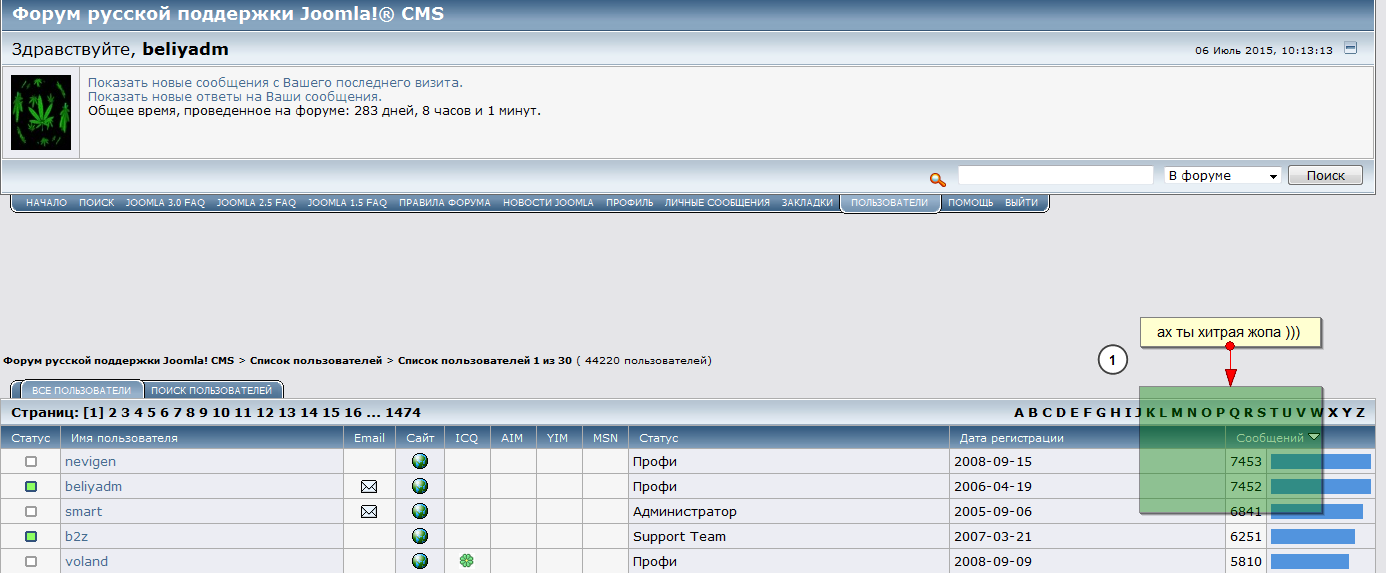The width and height of the screenshot is (1386, 573).
Task: Click the Поиск search button
Action: point(1325,175)
